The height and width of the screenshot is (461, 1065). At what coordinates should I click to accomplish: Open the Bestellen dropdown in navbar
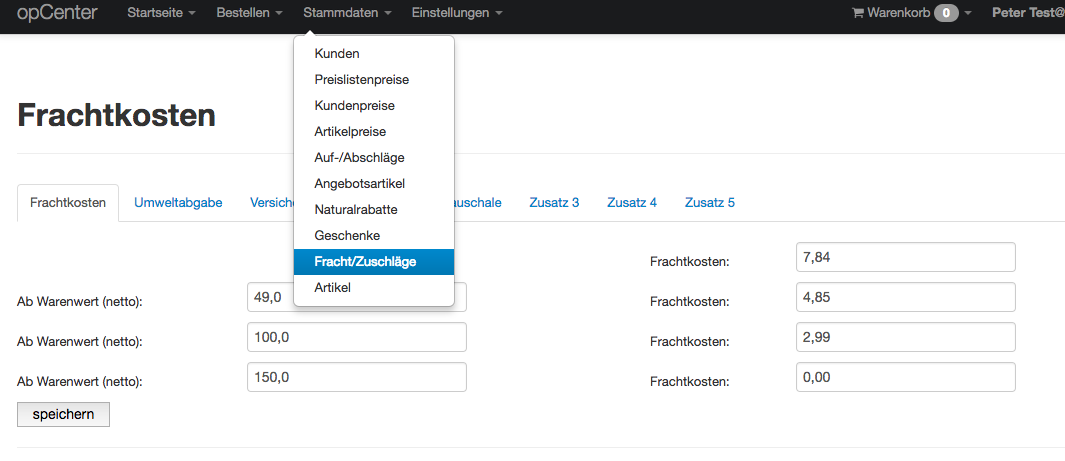(249, 13)
